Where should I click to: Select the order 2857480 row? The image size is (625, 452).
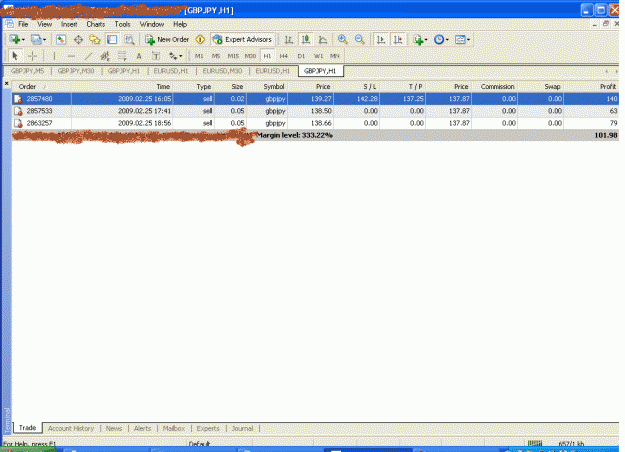[315, 99]
